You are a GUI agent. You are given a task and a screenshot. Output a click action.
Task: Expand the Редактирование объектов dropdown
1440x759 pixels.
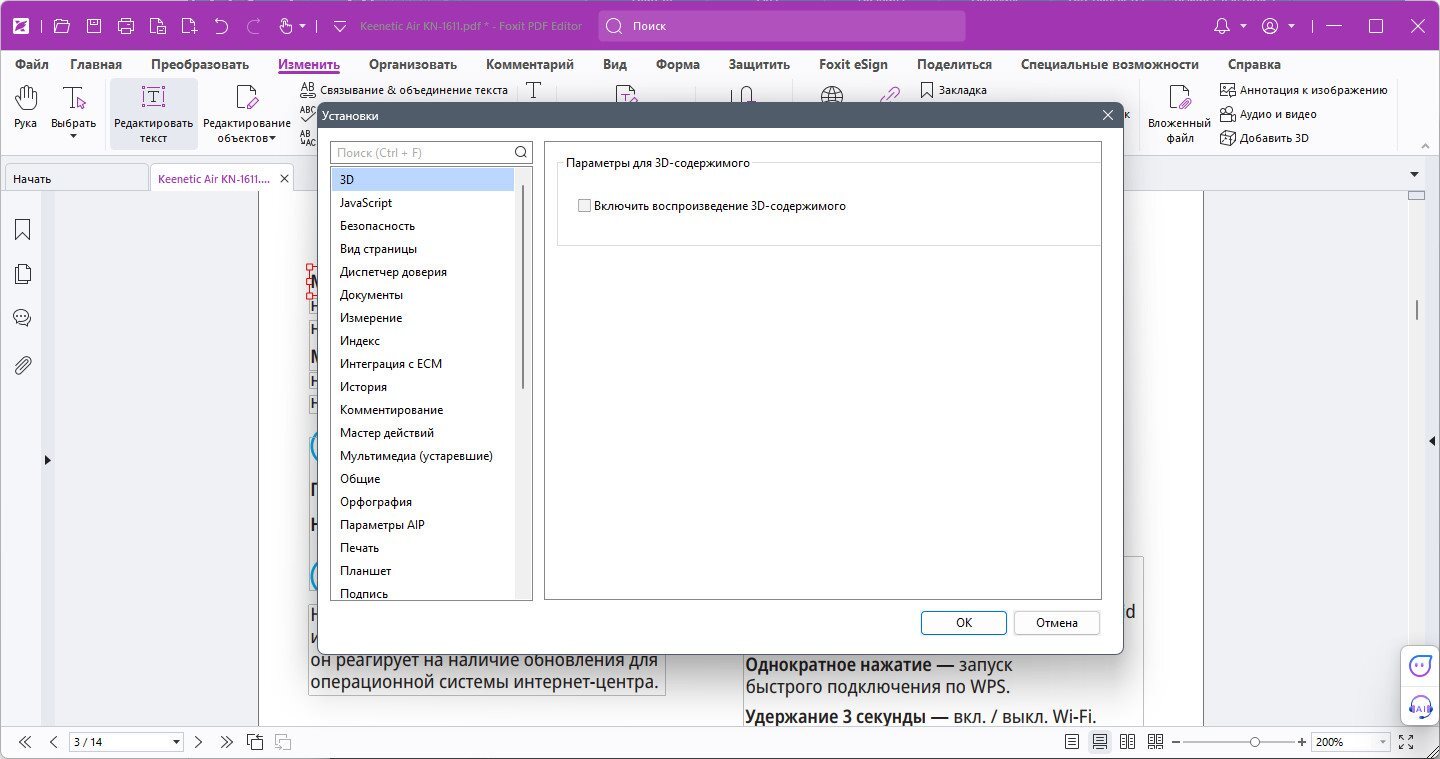[246, 138]
